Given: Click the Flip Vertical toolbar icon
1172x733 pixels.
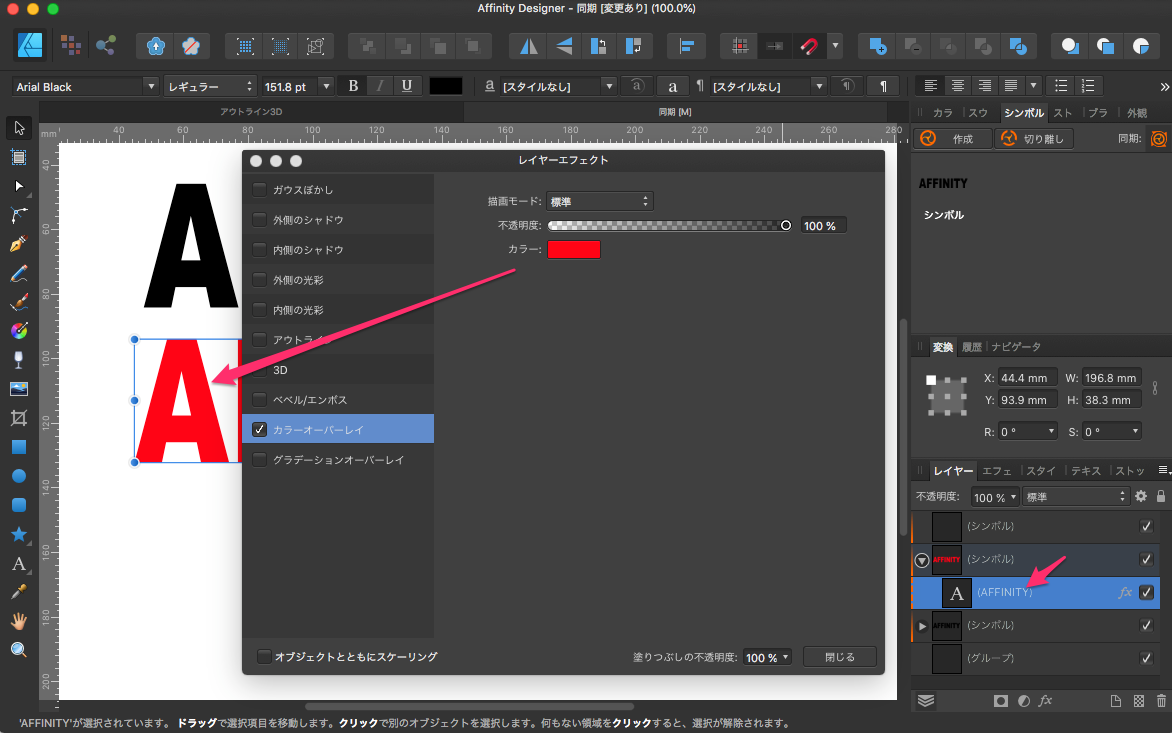Looking at the screenshot, I should click(x=564, y=46).
